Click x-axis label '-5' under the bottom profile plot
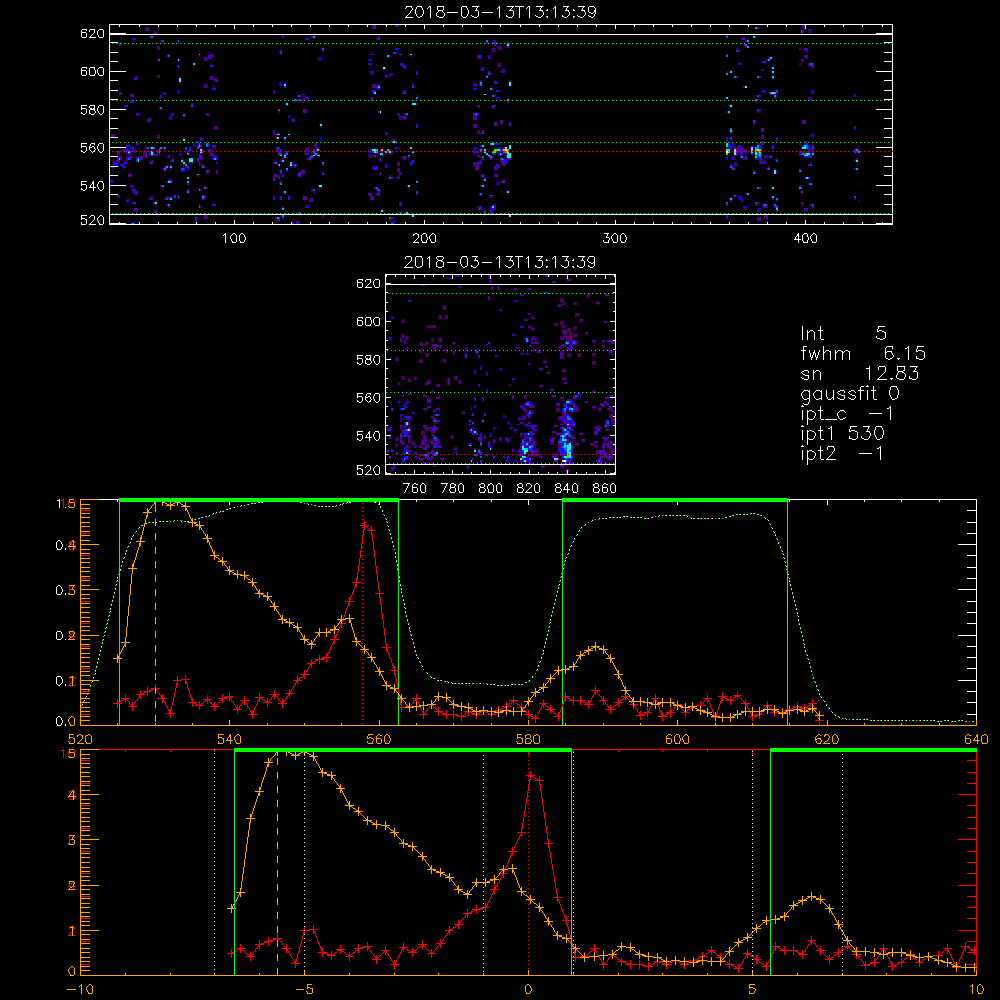Image resolution: width=1000 pixels, height=1000 pixels. (x=305, y=989)
